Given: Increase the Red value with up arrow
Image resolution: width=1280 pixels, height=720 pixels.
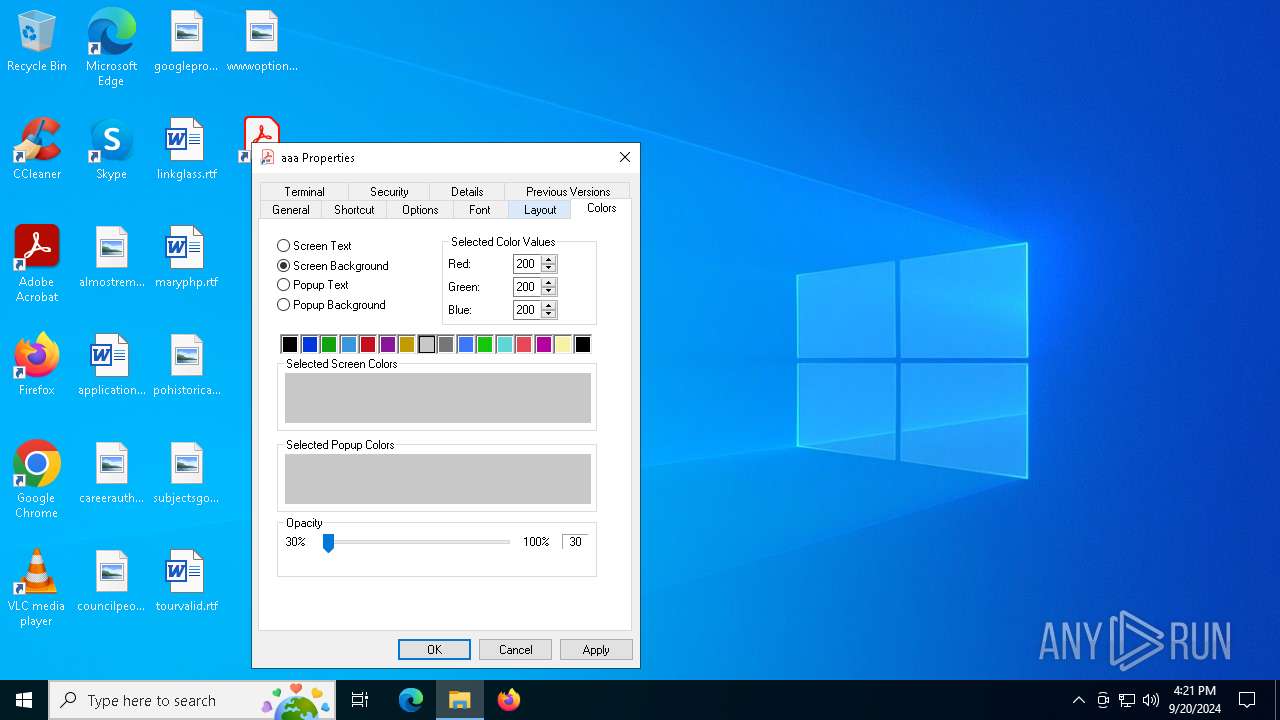Looking at the screenshot, I should (x=548, y=259).
